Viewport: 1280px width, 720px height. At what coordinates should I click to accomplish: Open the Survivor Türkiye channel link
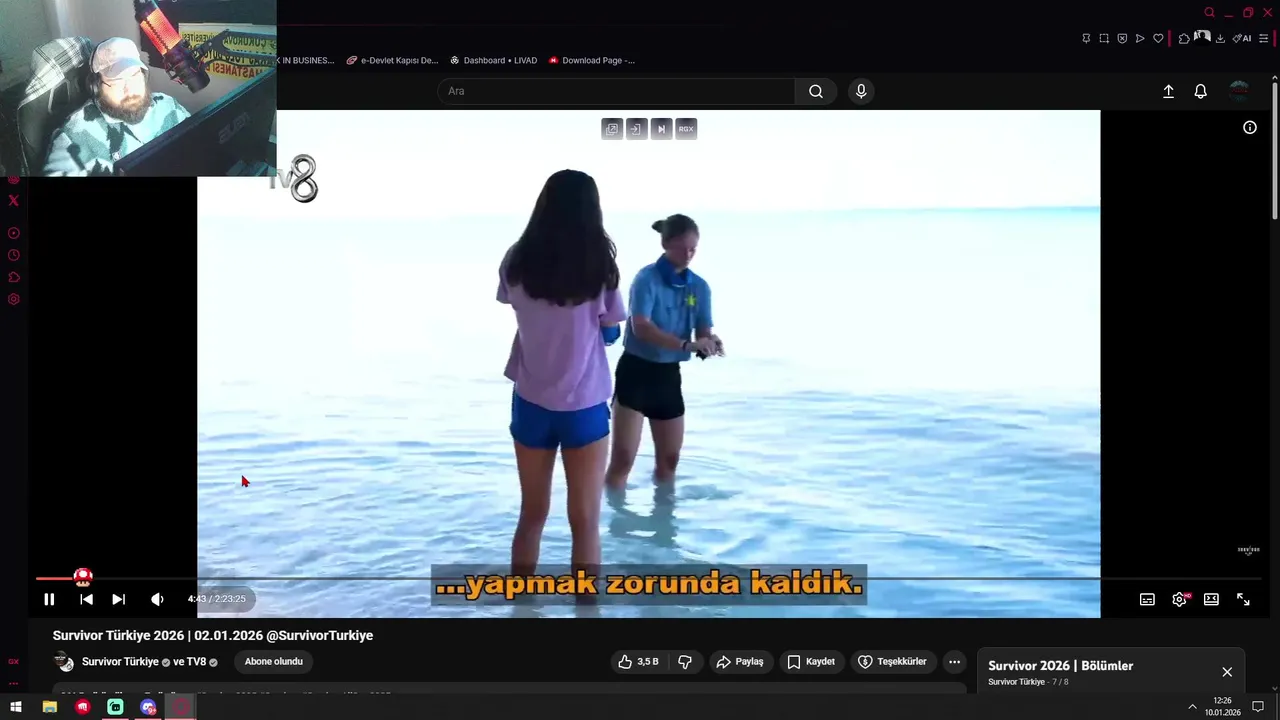click(120, 662)
